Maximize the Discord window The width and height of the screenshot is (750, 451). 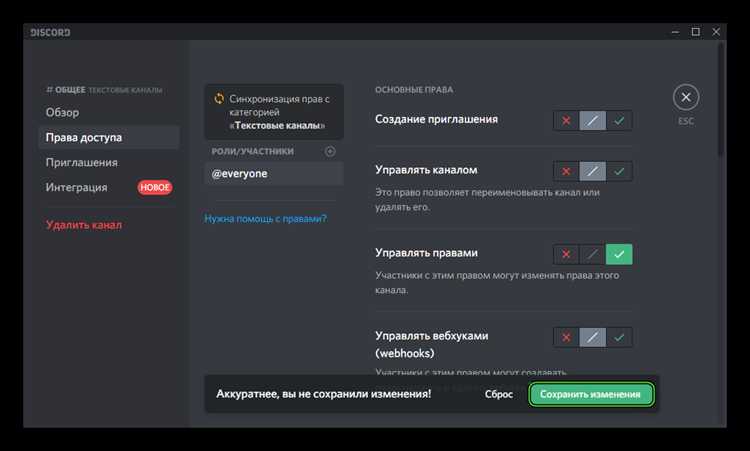(695, 32)
